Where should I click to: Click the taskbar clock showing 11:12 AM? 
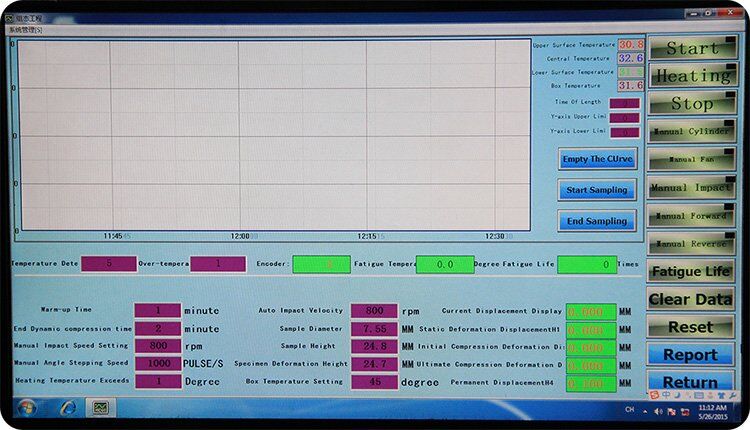713,412
